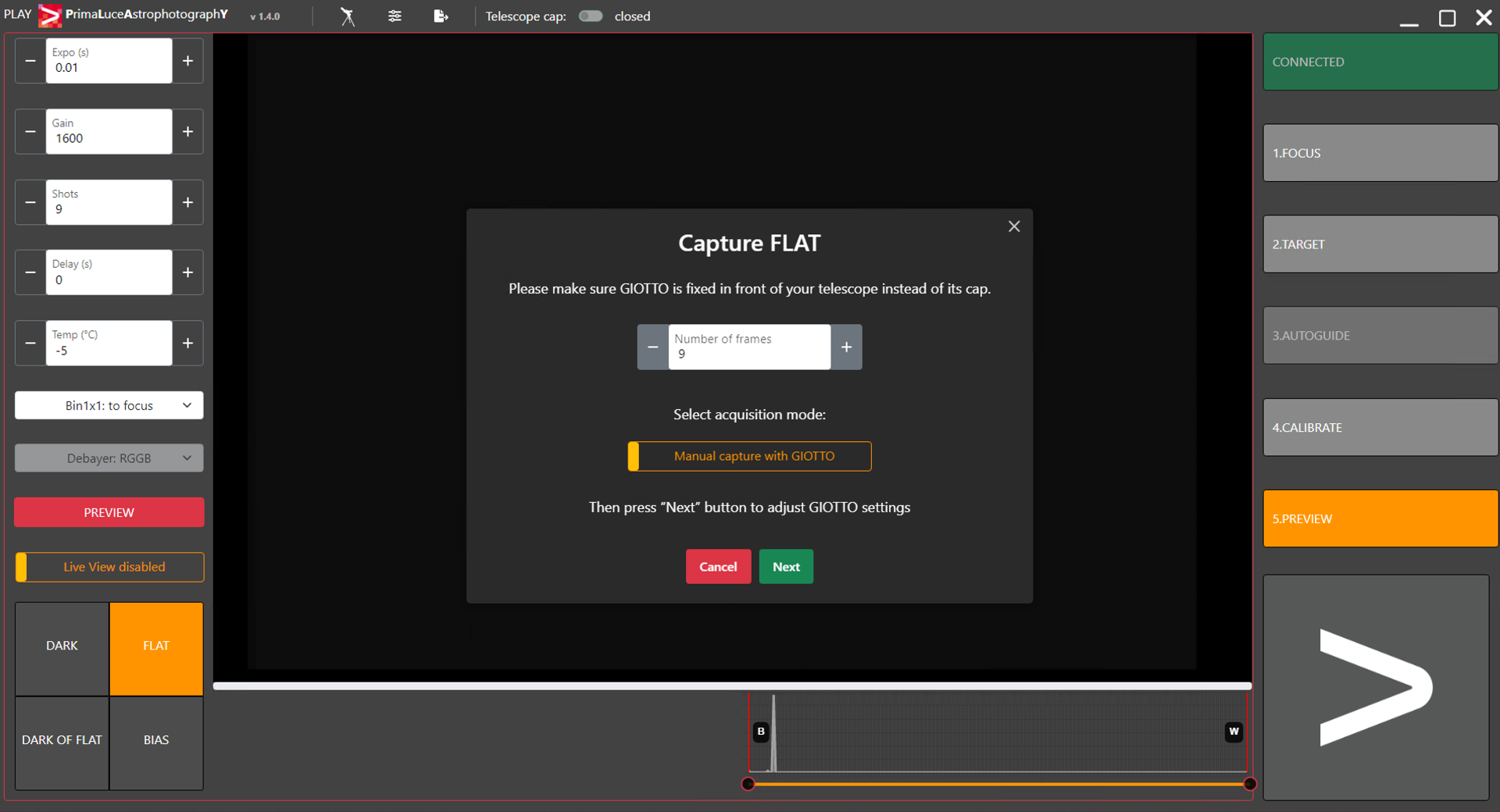Click the white progress bar under image
This screenshot has height=812, width=1500.
pyautogui.click(x=732, y=686)
